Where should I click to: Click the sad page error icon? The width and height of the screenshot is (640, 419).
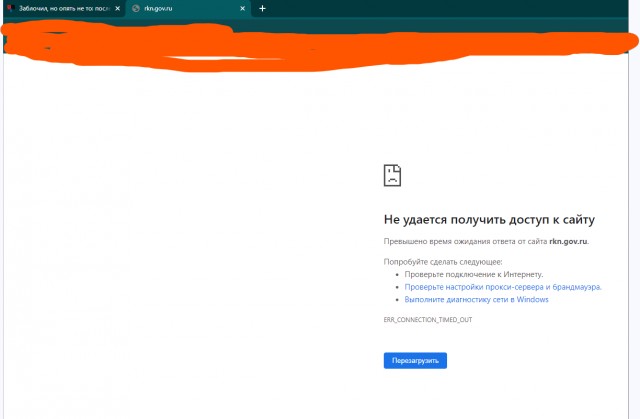pos(392,175)
